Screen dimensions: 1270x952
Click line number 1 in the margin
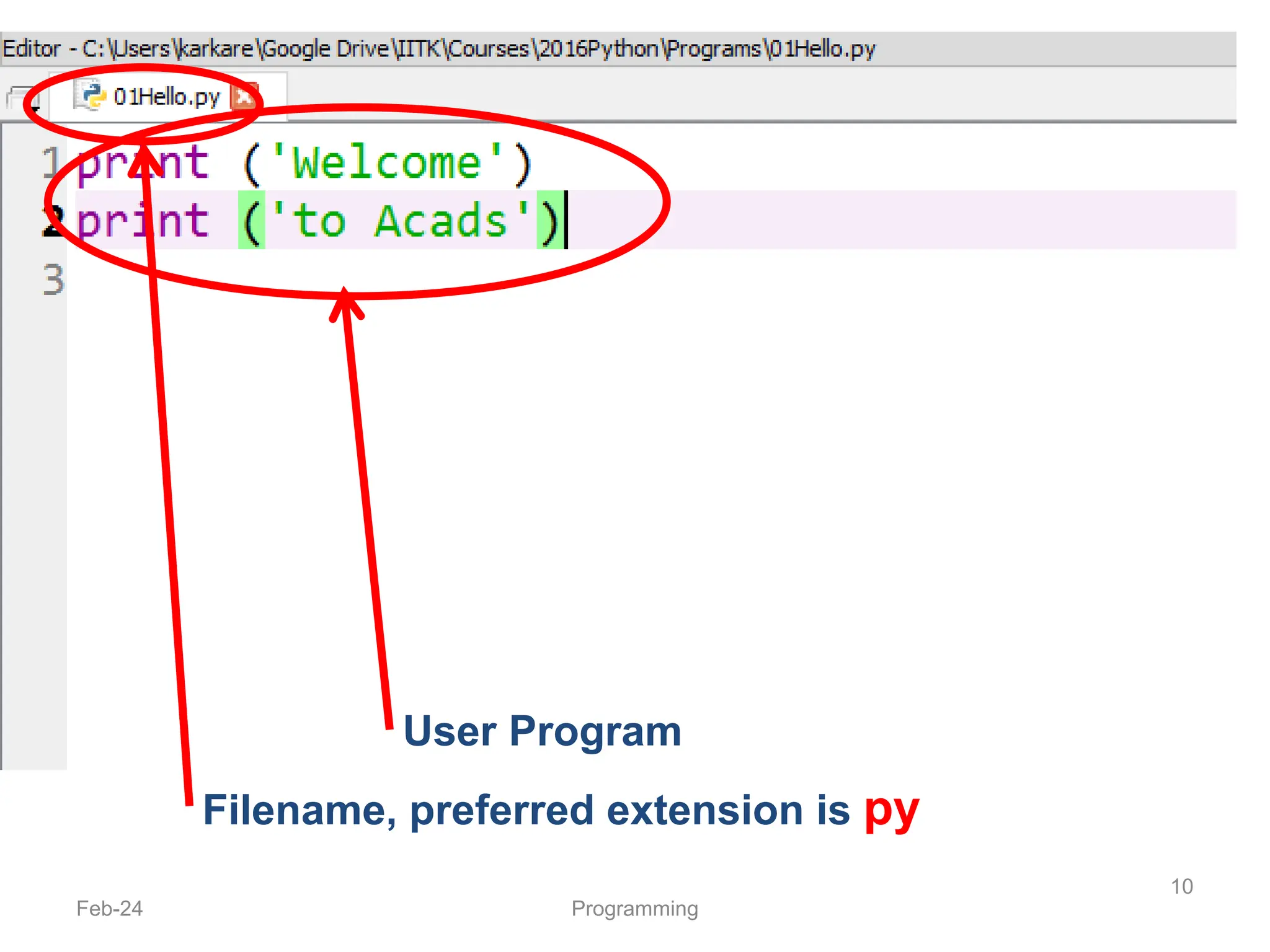click(x=51, y=163)
